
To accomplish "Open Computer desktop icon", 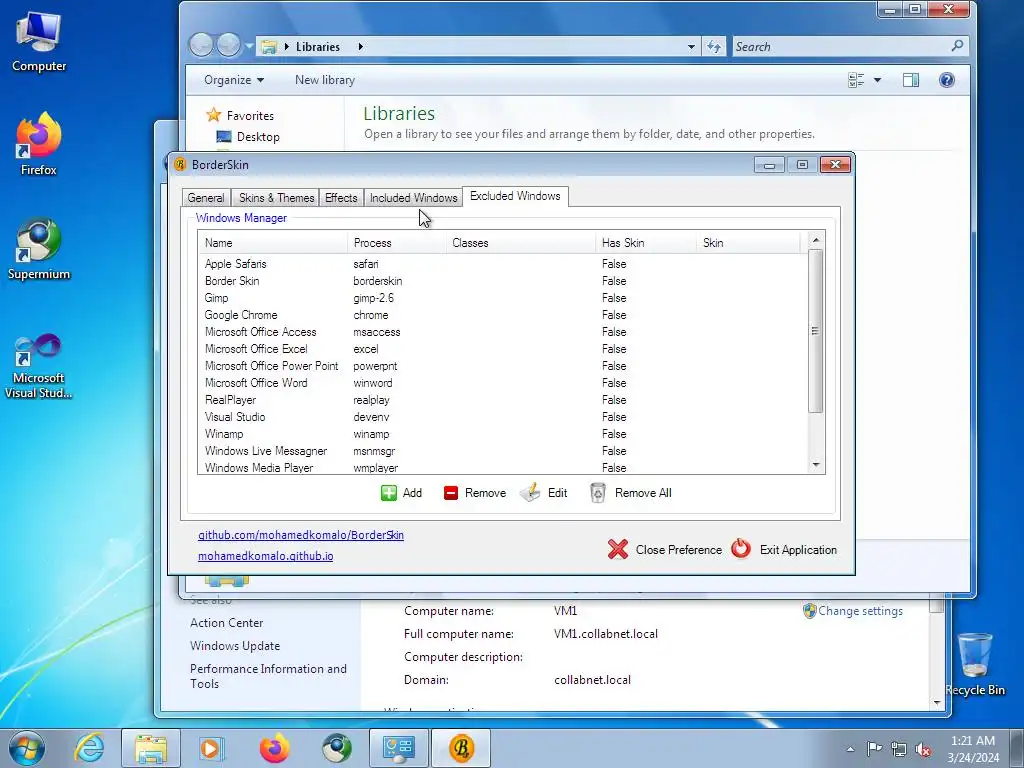I will point(39,42).
